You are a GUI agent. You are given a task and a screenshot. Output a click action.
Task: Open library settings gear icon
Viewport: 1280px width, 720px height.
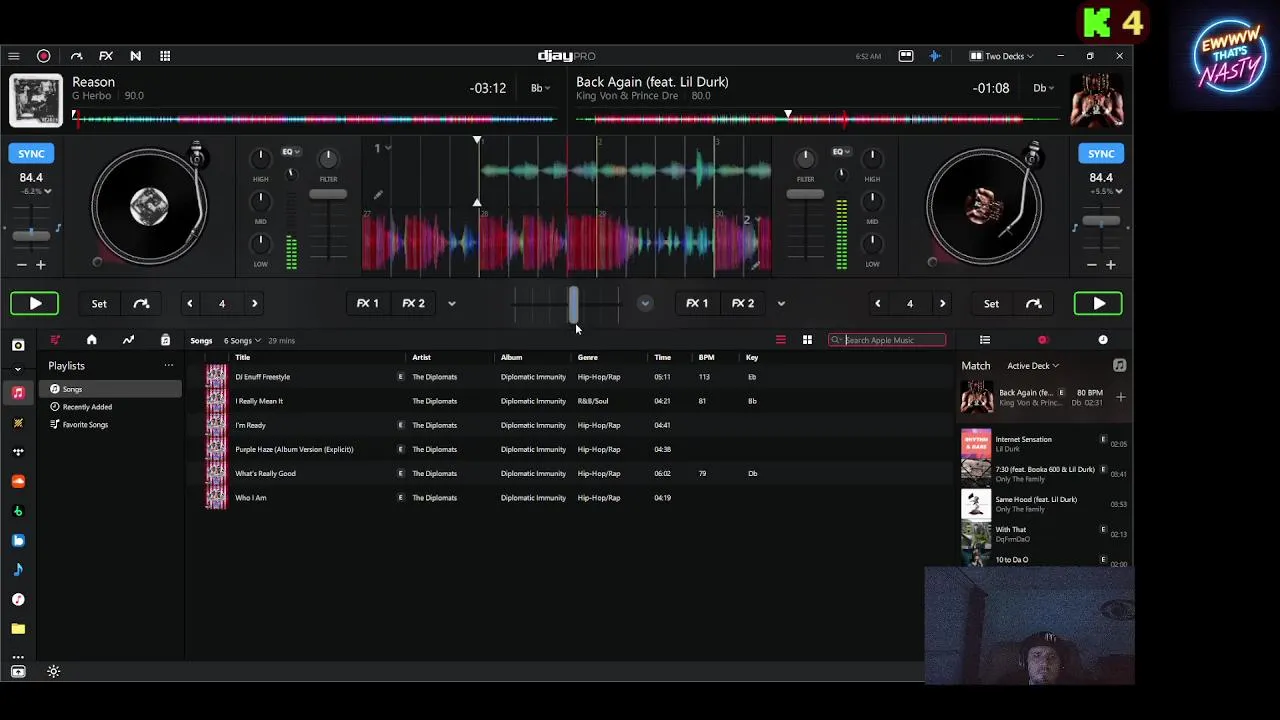click(x=54, y=672)
